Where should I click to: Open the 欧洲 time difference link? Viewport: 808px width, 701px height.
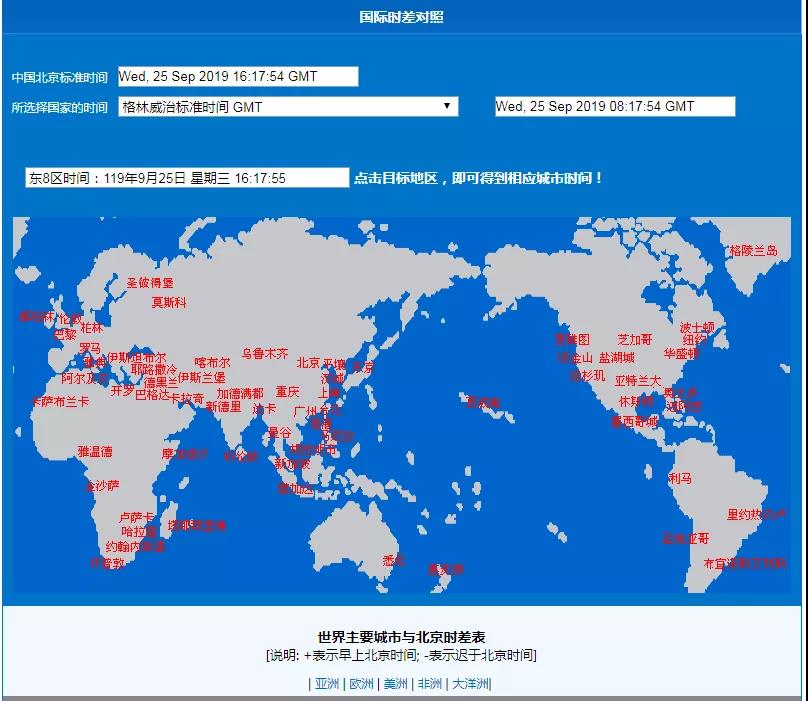361,684
